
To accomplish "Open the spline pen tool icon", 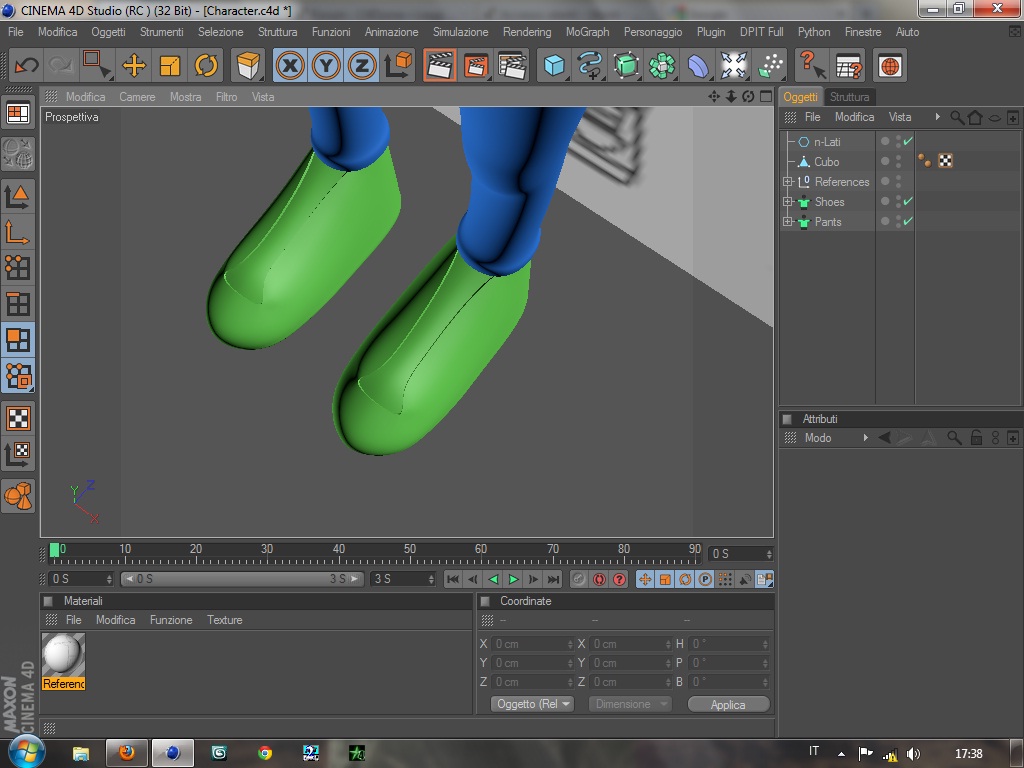I will coord(590,66).
